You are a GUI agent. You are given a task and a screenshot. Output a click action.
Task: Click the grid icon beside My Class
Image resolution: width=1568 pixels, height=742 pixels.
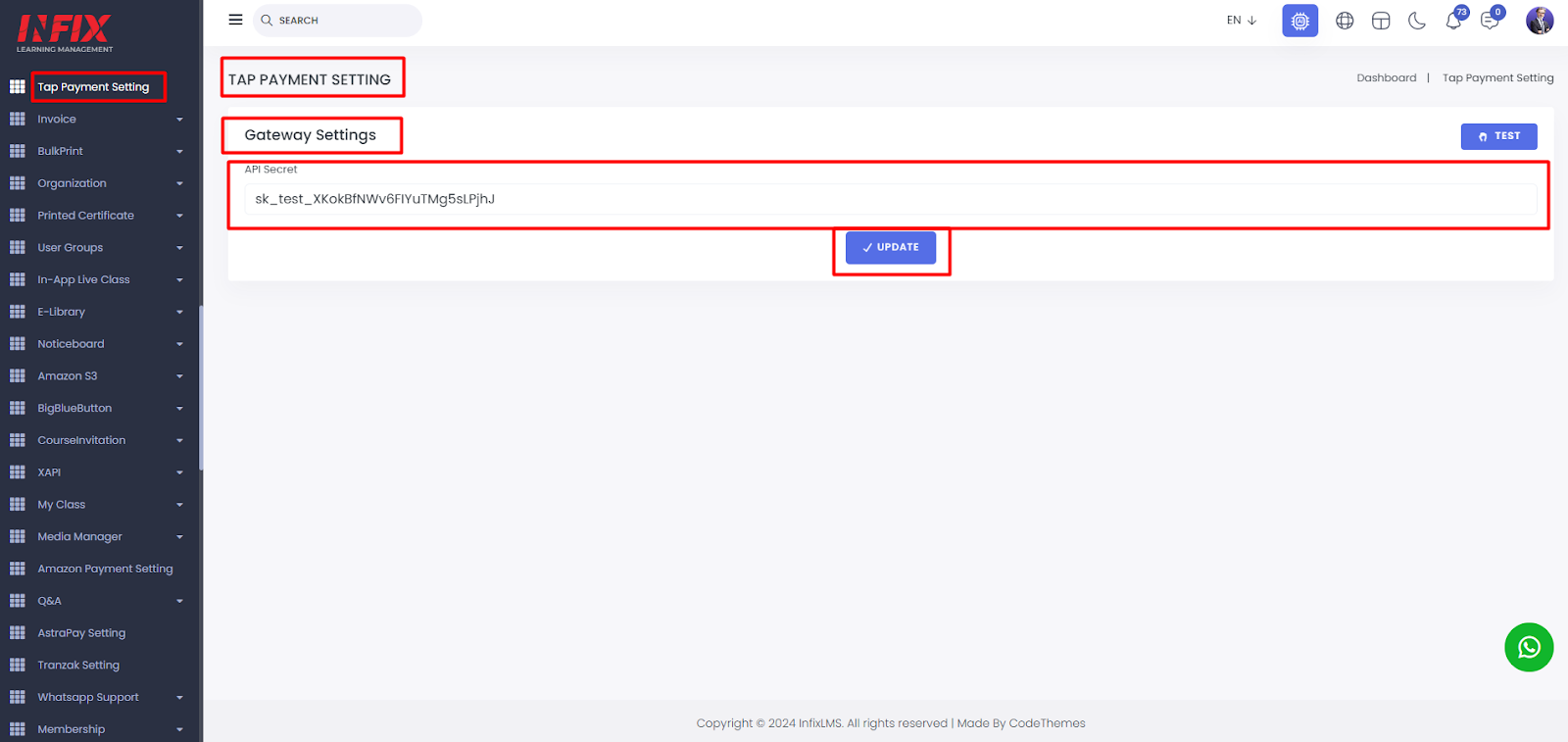coord(18,504)
